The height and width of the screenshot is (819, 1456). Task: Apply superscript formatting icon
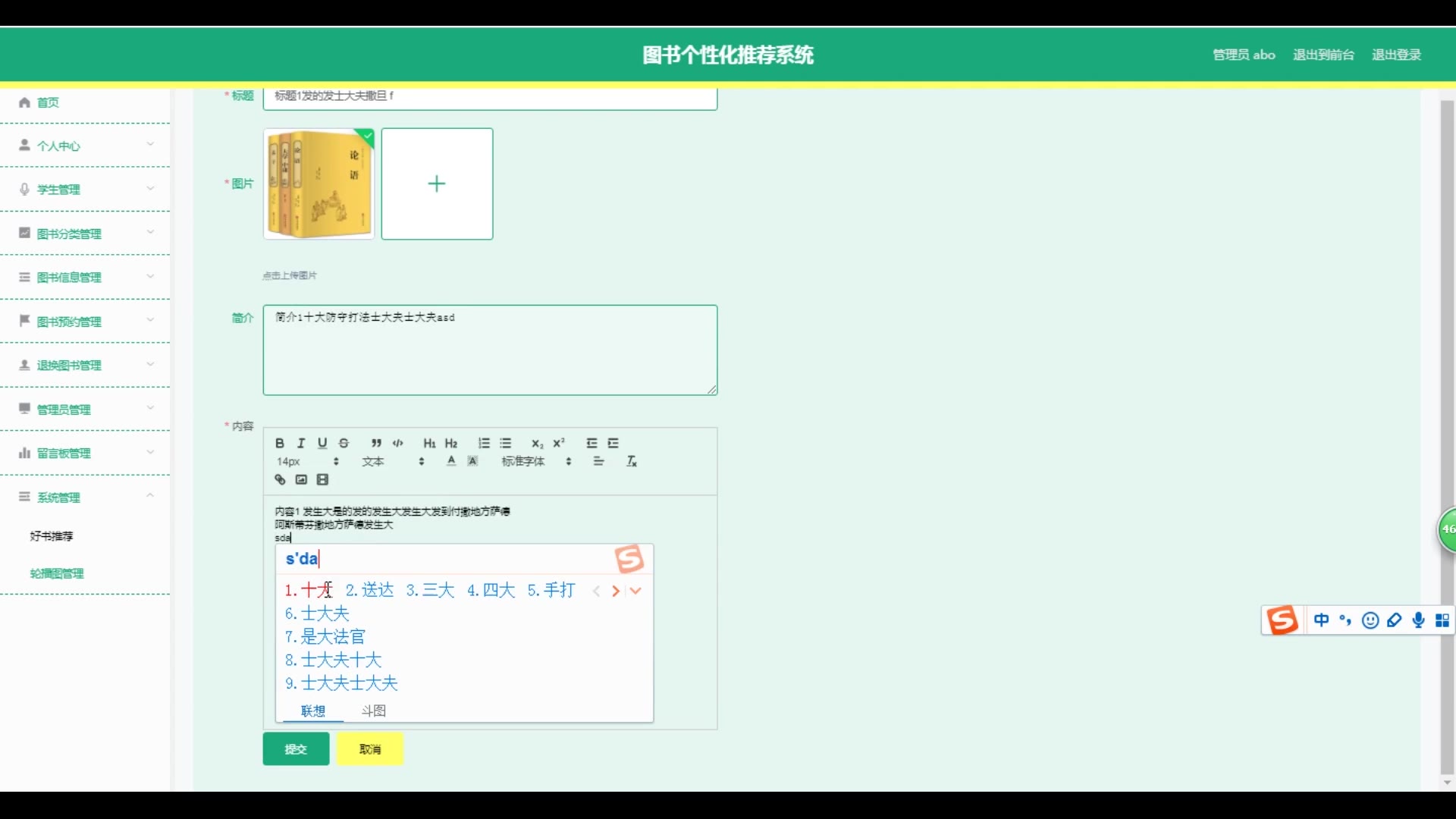(x=559, y=444)
